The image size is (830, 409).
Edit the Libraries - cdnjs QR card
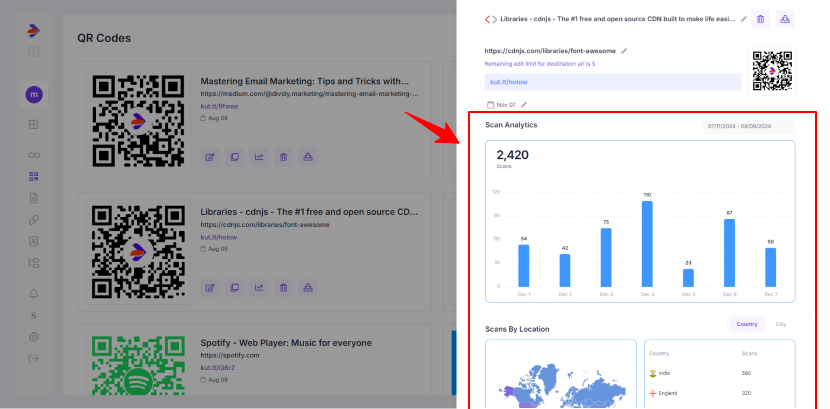pos(210,288)
